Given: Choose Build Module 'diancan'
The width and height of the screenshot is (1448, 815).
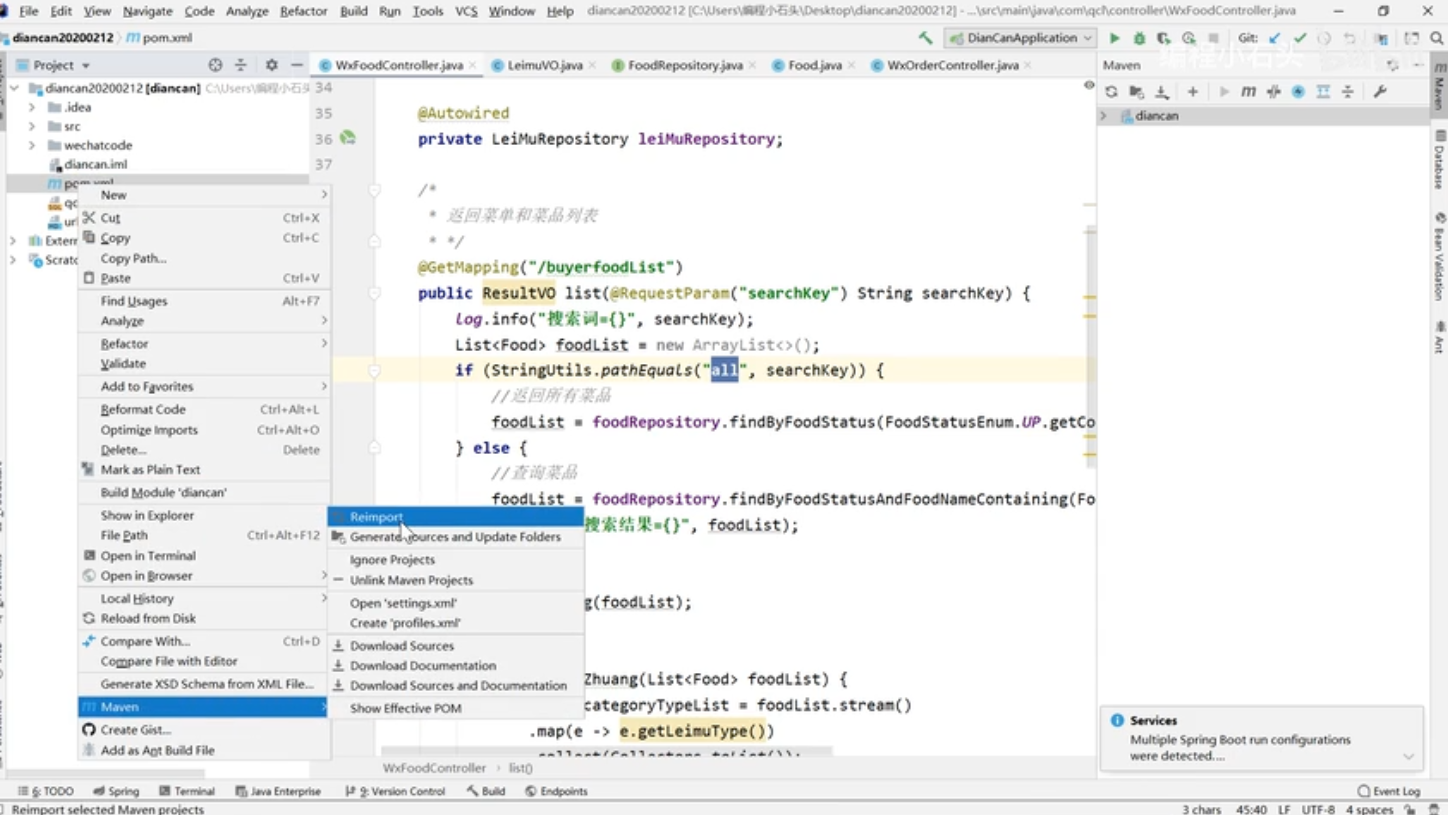Looking at the screenshot, I should [204, 492].
